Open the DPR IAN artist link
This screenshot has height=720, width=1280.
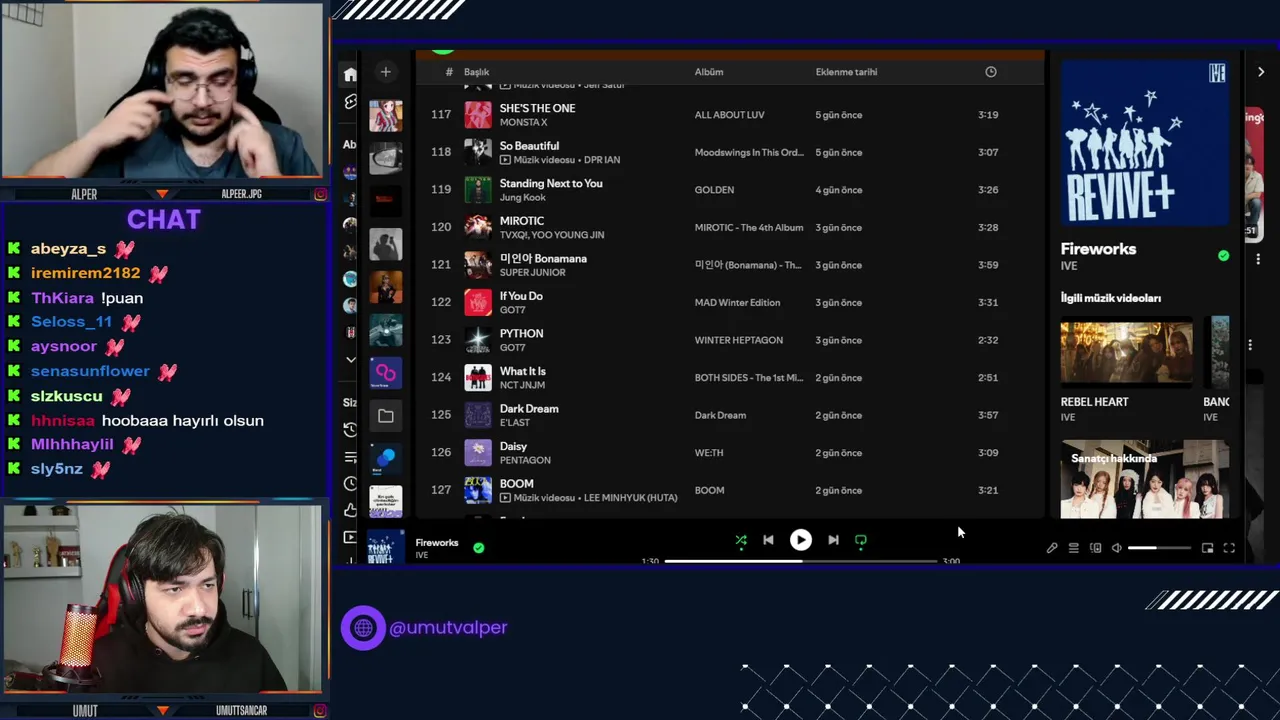(602, 160)
